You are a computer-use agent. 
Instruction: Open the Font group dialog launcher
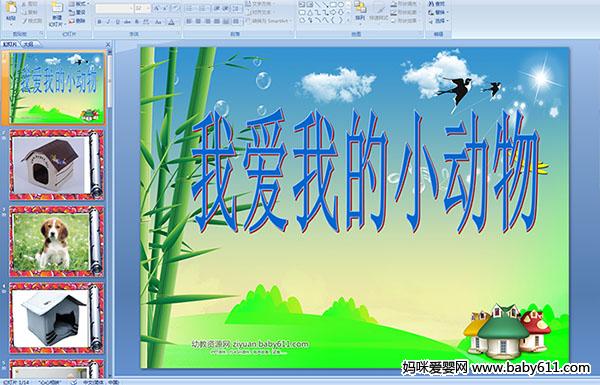(178, 33)
